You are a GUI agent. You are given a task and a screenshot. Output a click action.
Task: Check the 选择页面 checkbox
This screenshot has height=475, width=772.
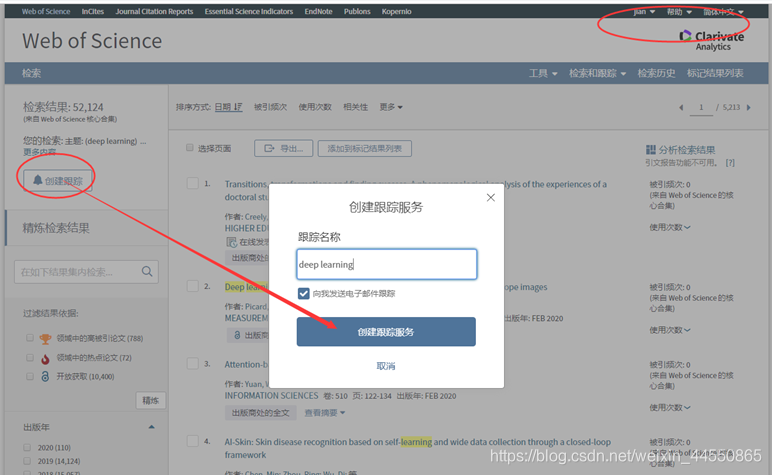[x=190, y=148]
